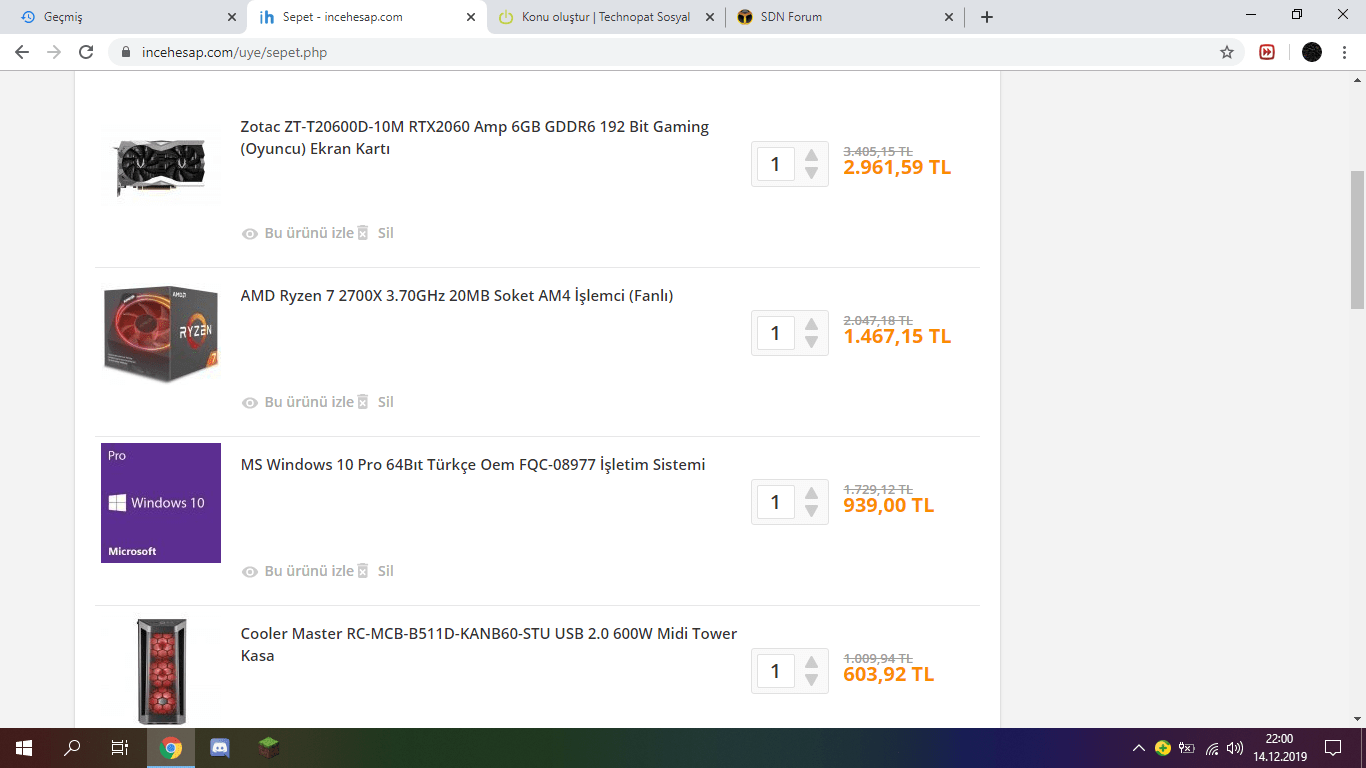Open the Wi-Fi network tray icon

point(1212,748)
